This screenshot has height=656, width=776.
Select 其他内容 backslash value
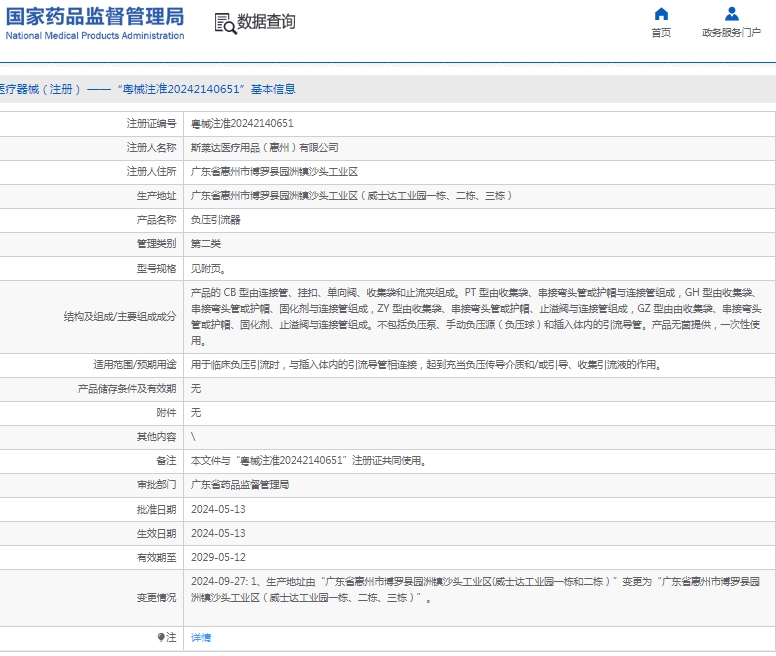193,437
